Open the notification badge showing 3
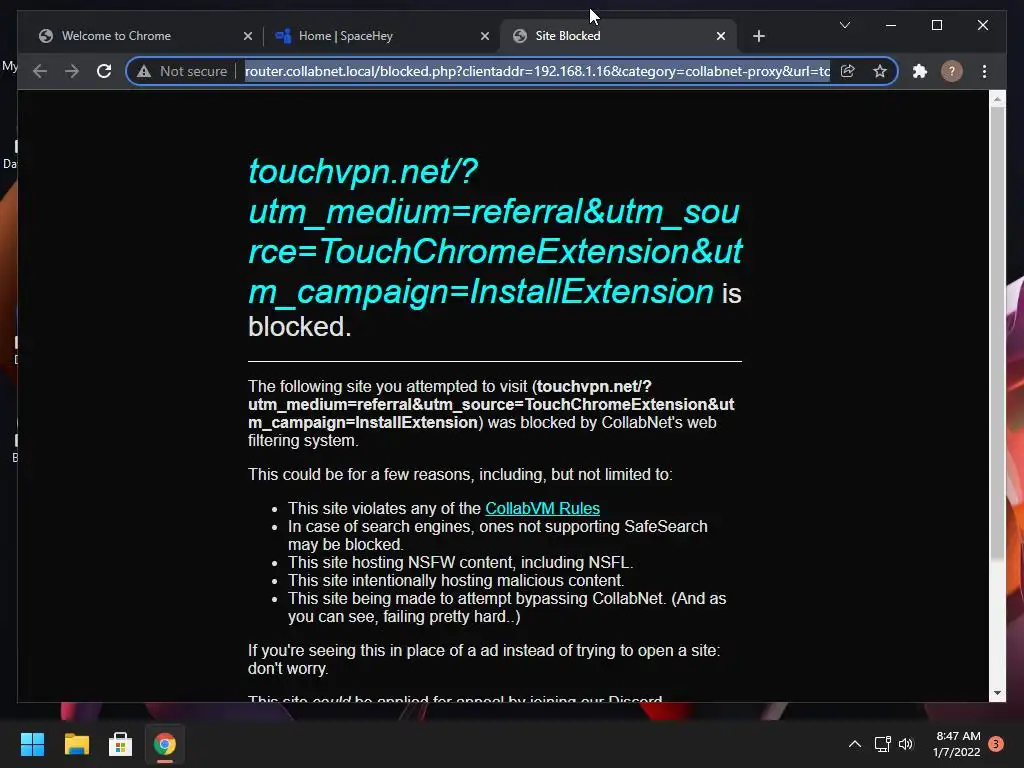The height and width of the screenshot is (768, 1024). tap(996, 744)
